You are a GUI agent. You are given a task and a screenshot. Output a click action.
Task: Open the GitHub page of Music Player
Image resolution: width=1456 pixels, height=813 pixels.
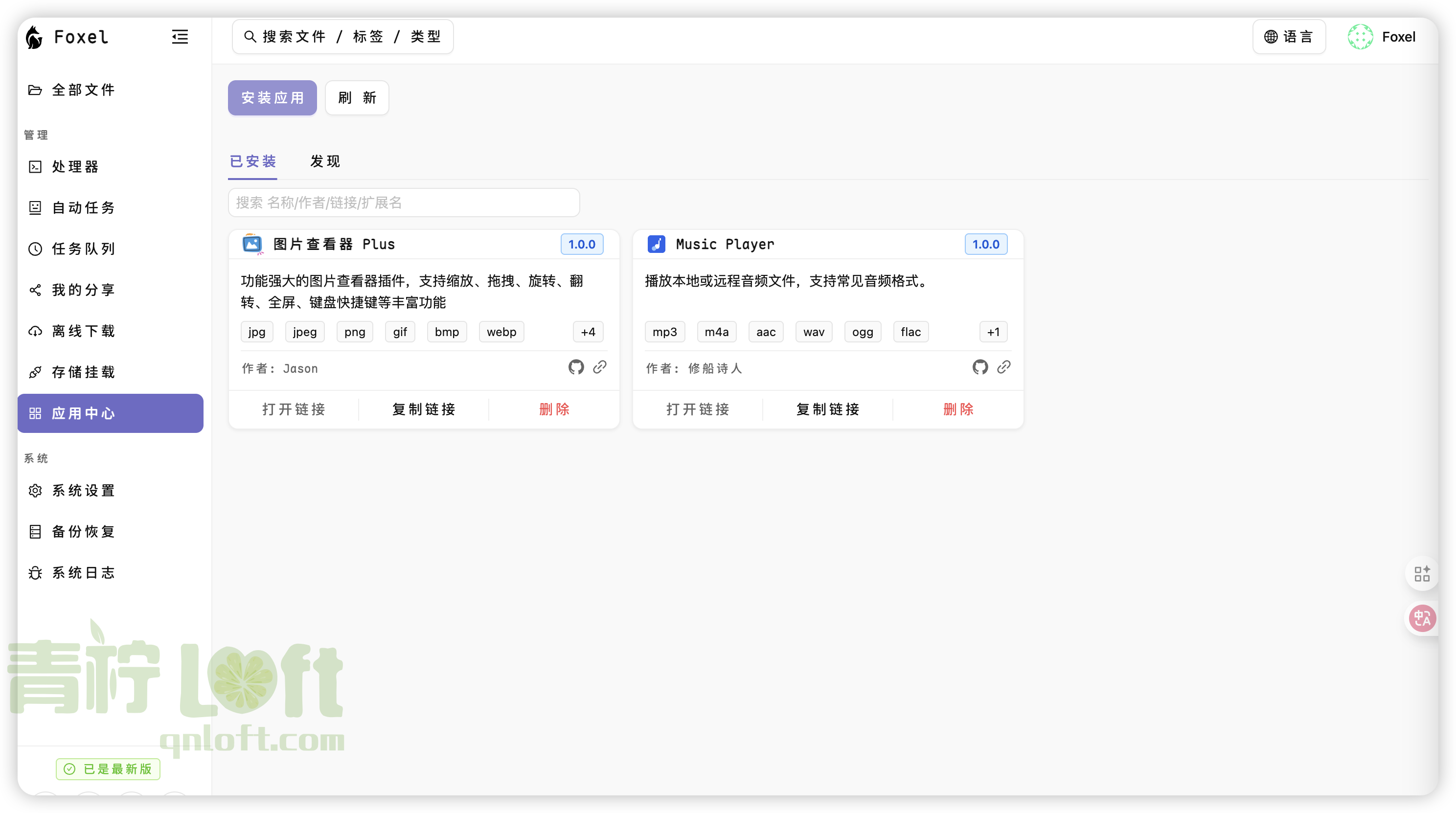[x=980, y=367]
